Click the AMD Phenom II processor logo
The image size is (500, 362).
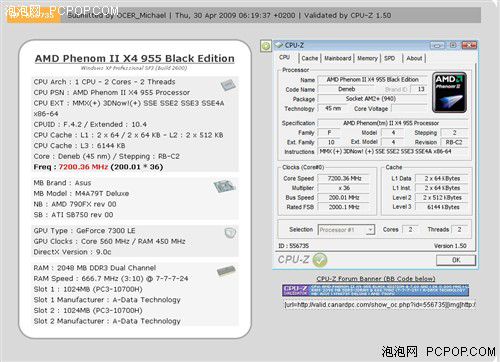(x=449, y=93)
